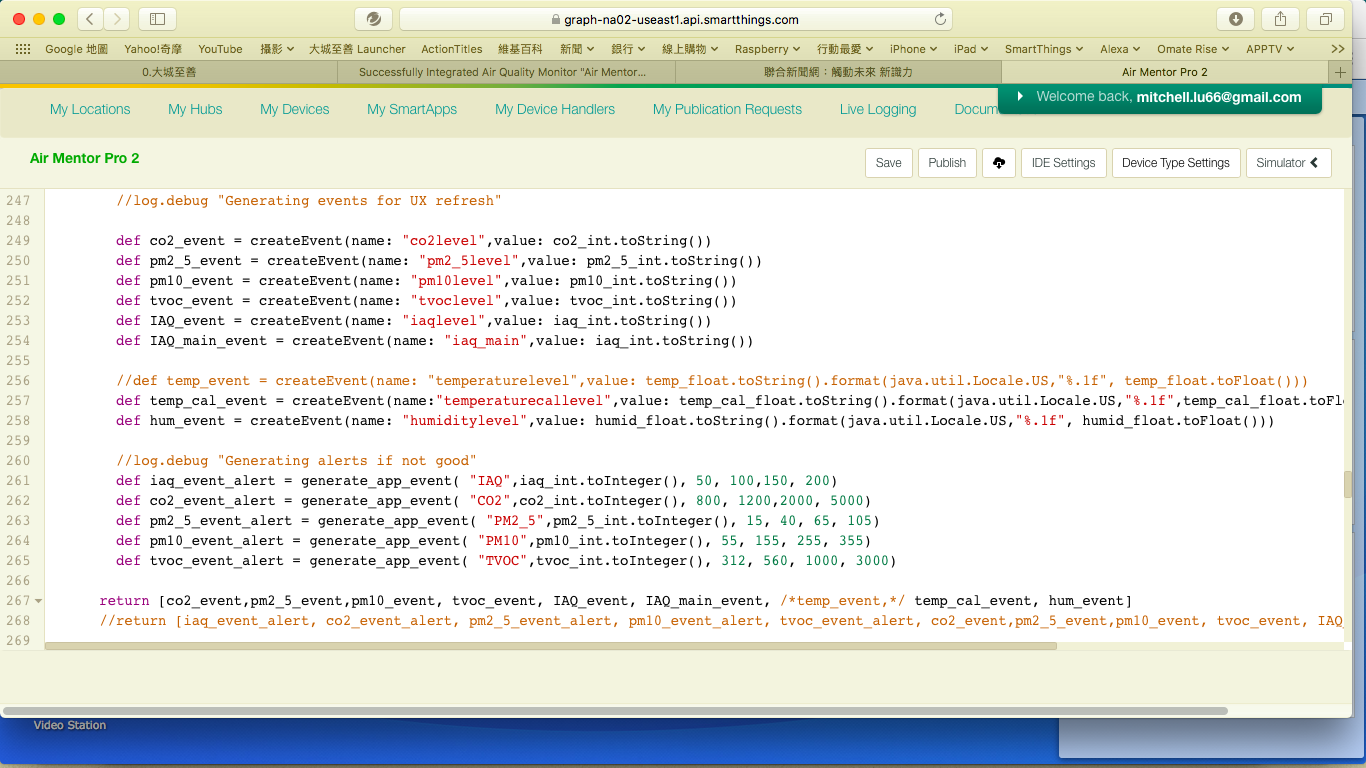1366x768 pixels.
Task: Click the cloud upload icon next to Publish
Action: point(998,163)
